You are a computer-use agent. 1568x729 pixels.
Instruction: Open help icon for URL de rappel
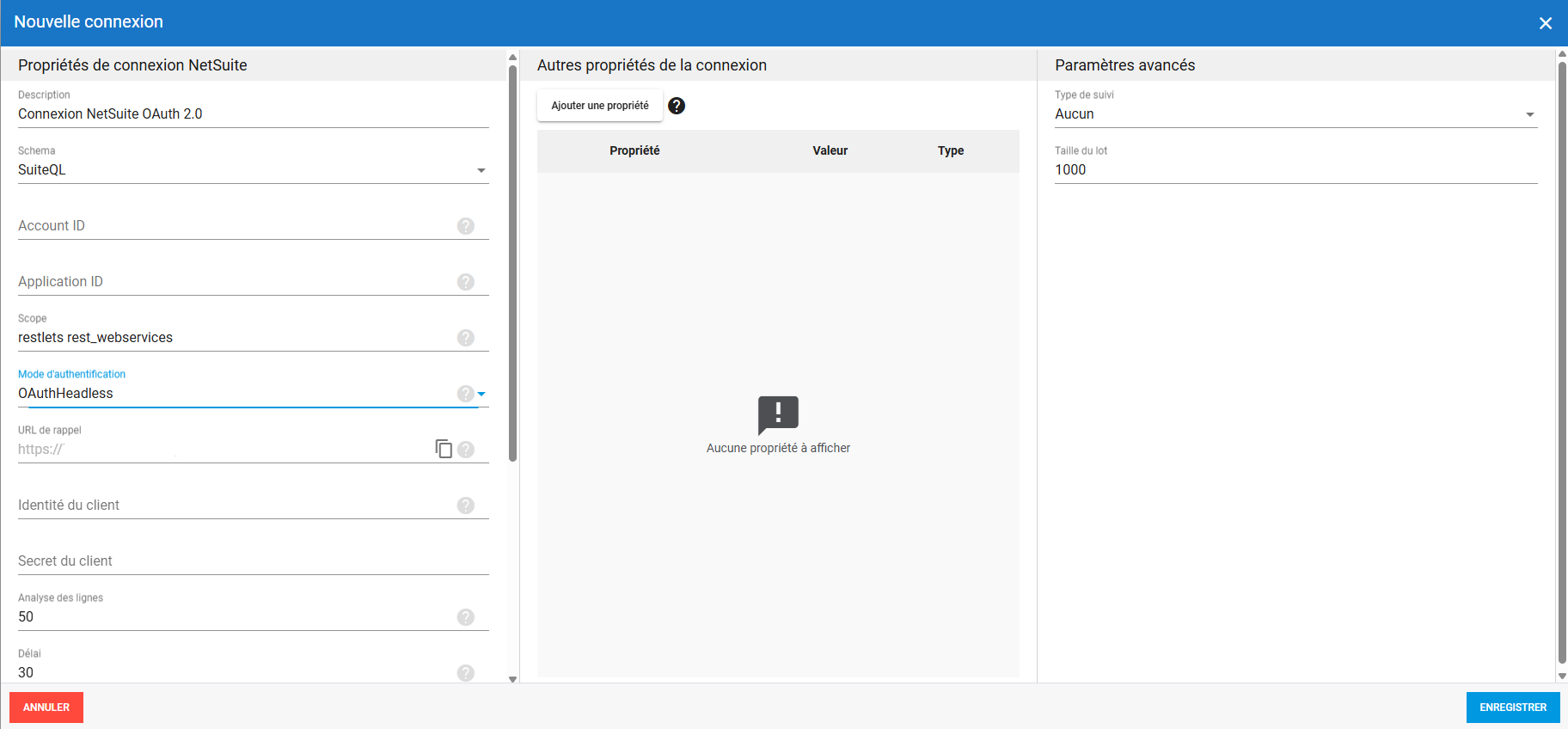click(x=466, y=450)
